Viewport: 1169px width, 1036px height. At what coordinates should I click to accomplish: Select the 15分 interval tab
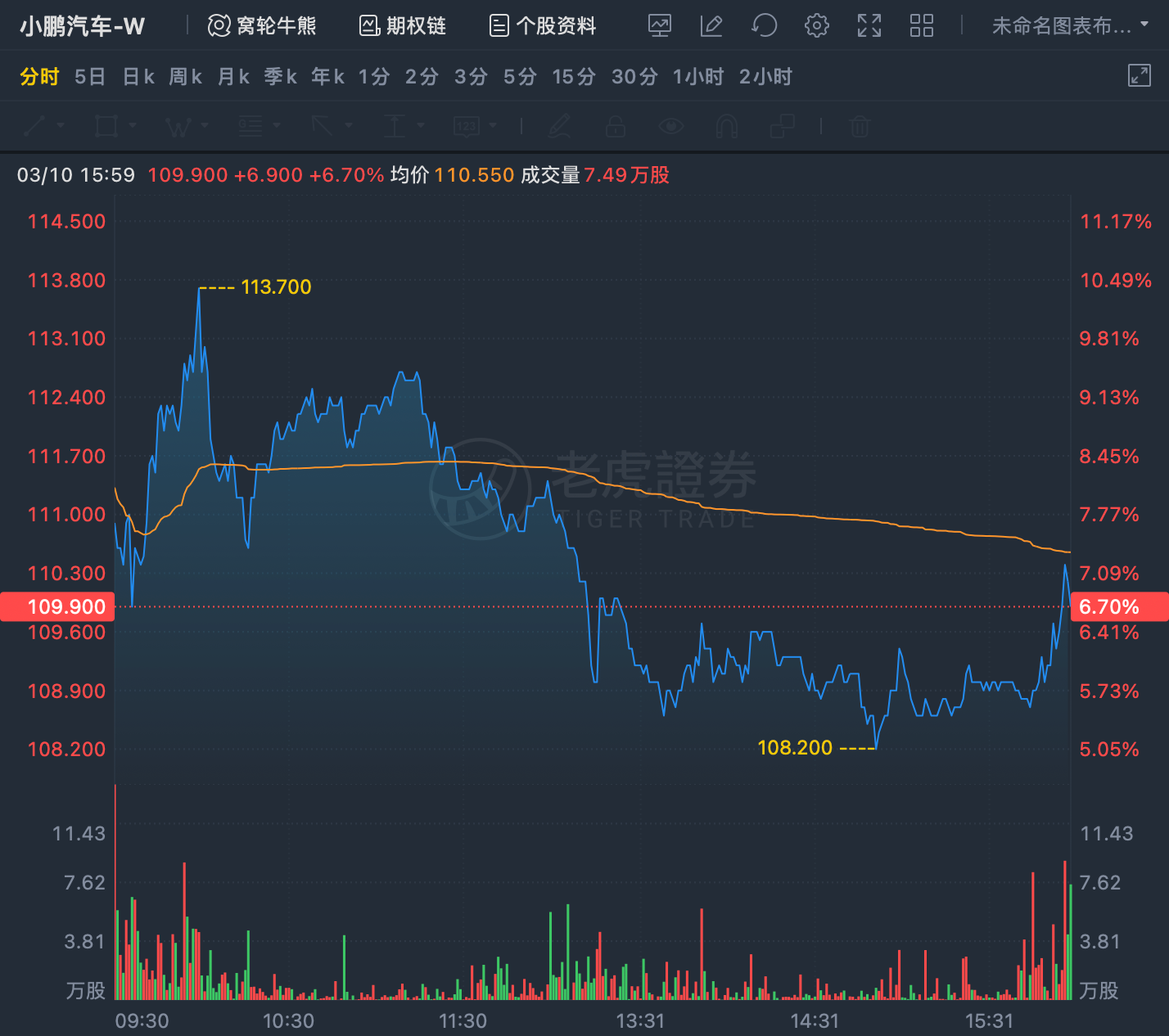(573, 77)
